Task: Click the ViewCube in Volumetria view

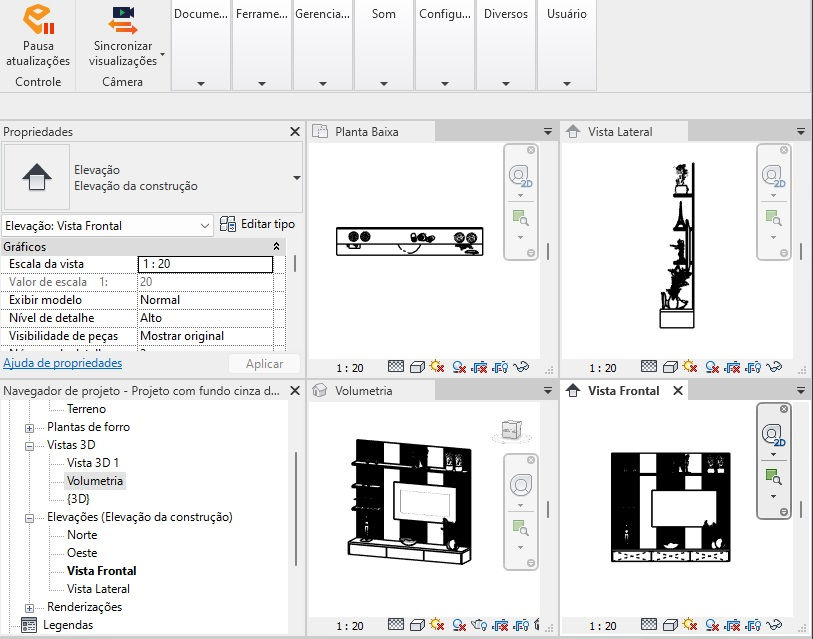Action: (x=511, y=430)
